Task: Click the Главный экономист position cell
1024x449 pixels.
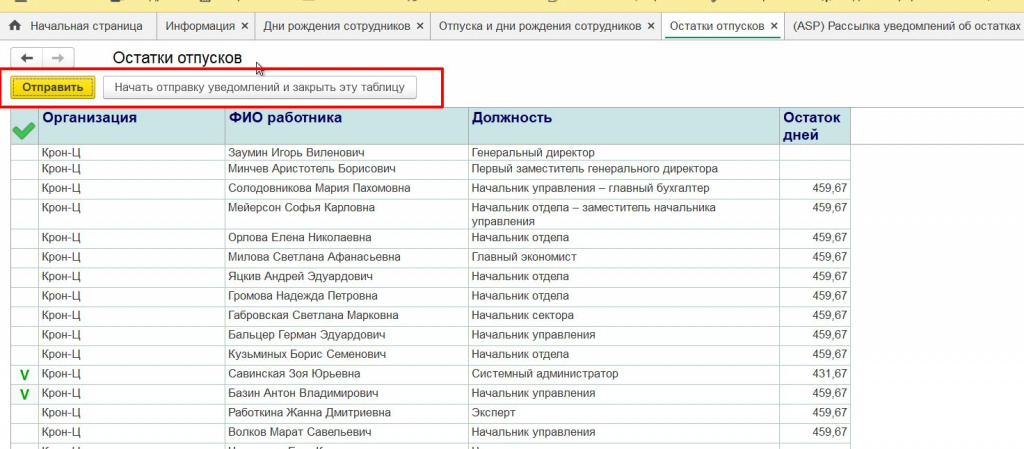Action: tap(624, 257)
